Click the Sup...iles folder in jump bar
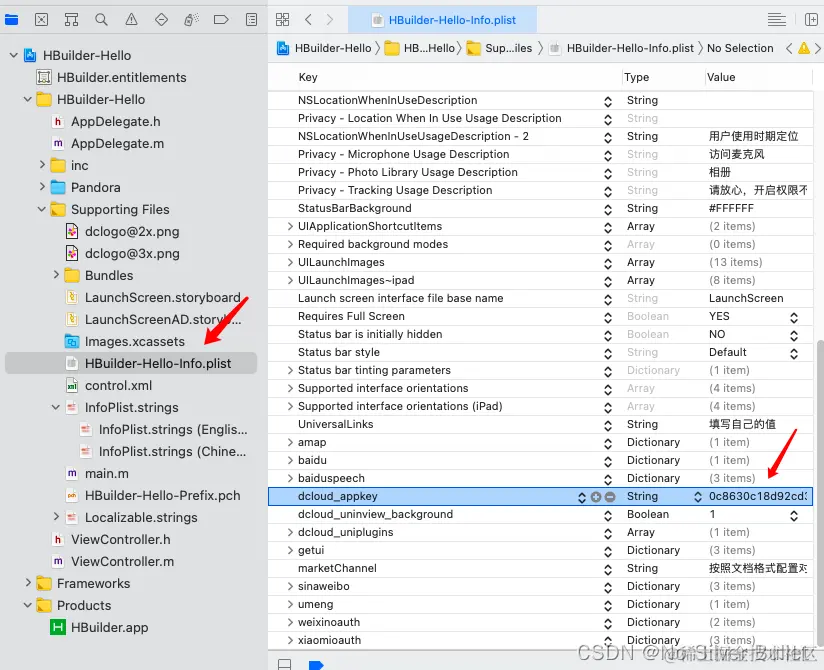This screenshot has height=670, width=824. 499,48
